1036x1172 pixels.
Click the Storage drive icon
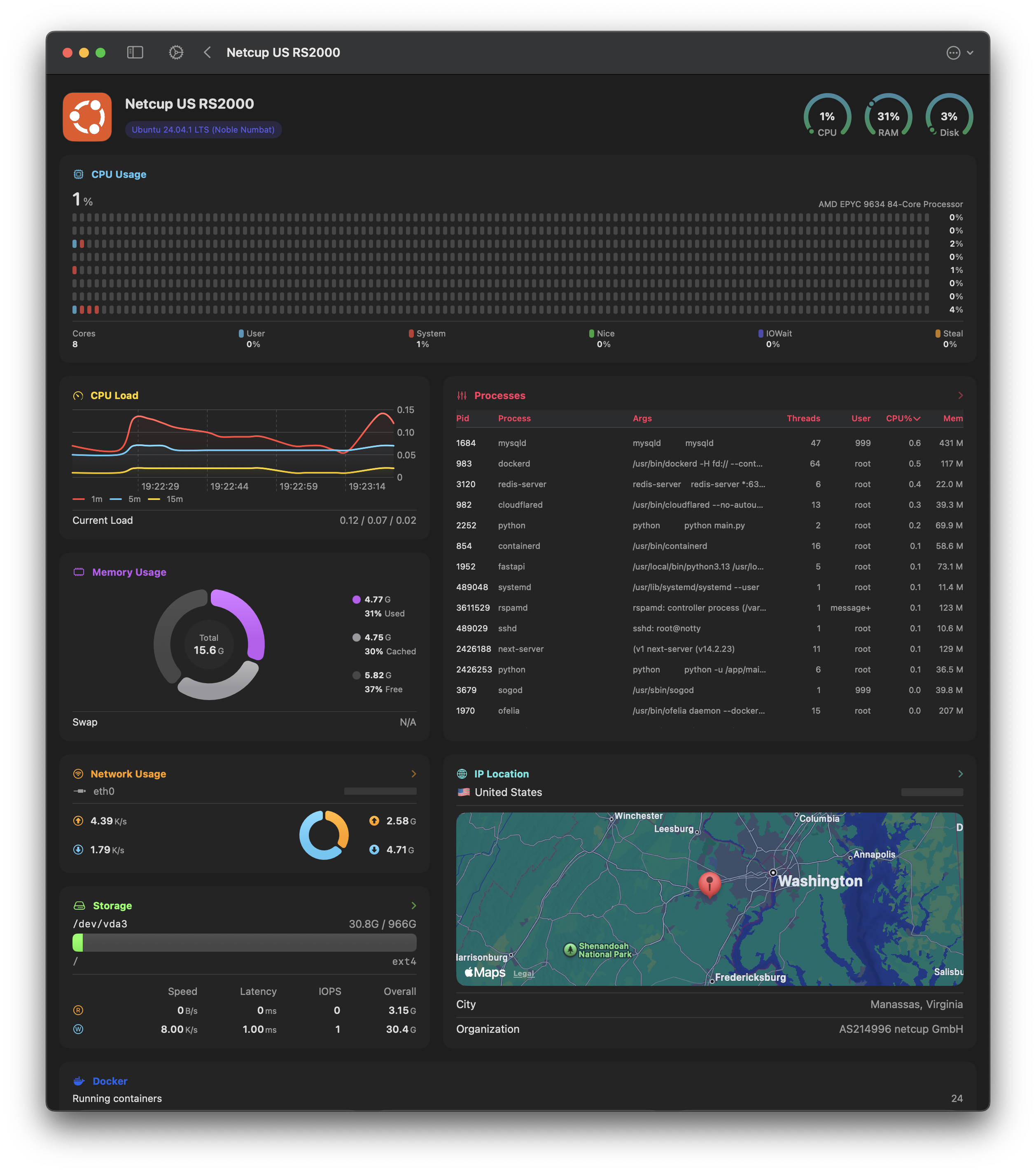point(79,906)
